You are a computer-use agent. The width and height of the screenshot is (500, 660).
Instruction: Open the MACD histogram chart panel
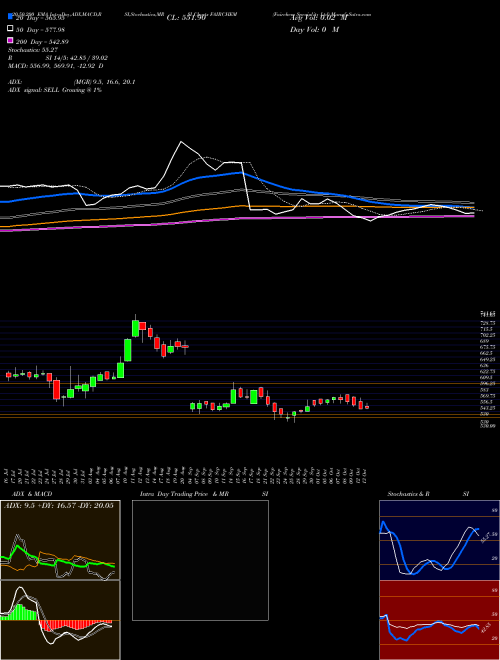60,620
